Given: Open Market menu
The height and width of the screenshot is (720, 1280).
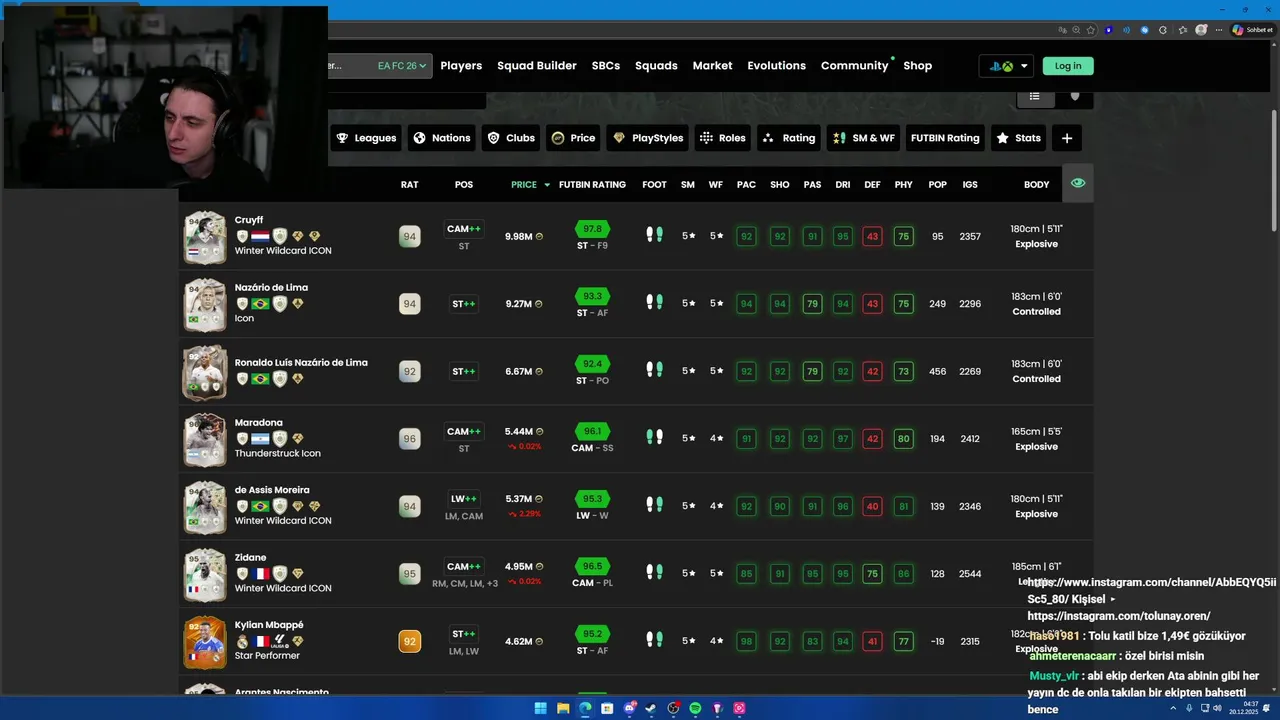Looking at the screenshot, I should point(712,66).
